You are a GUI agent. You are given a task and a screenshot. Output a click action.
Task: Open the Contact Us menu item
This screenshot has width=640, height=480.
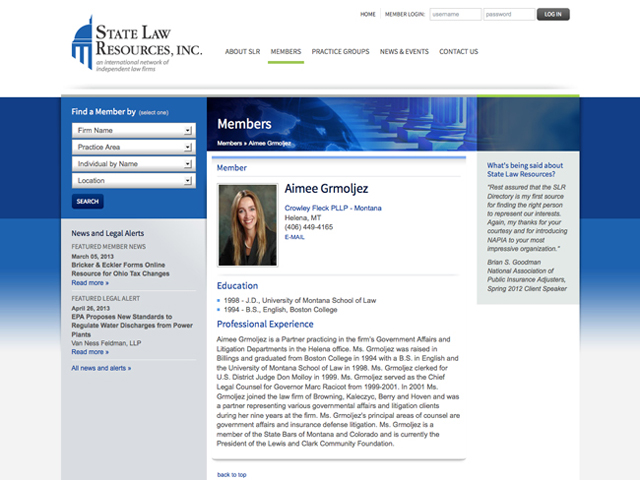pyautogui.click(x=458, y=51)
